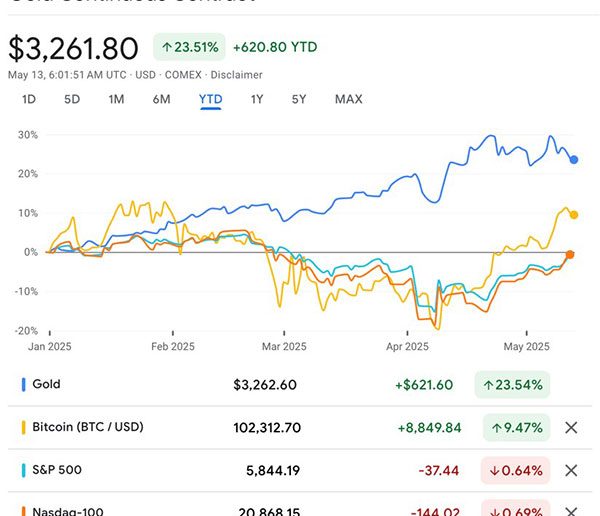This screenshot has height=516, width=600.
Task: Click the Bitcoin price 102,312.70
Action: pyautogui.click(x=267, y=428)
